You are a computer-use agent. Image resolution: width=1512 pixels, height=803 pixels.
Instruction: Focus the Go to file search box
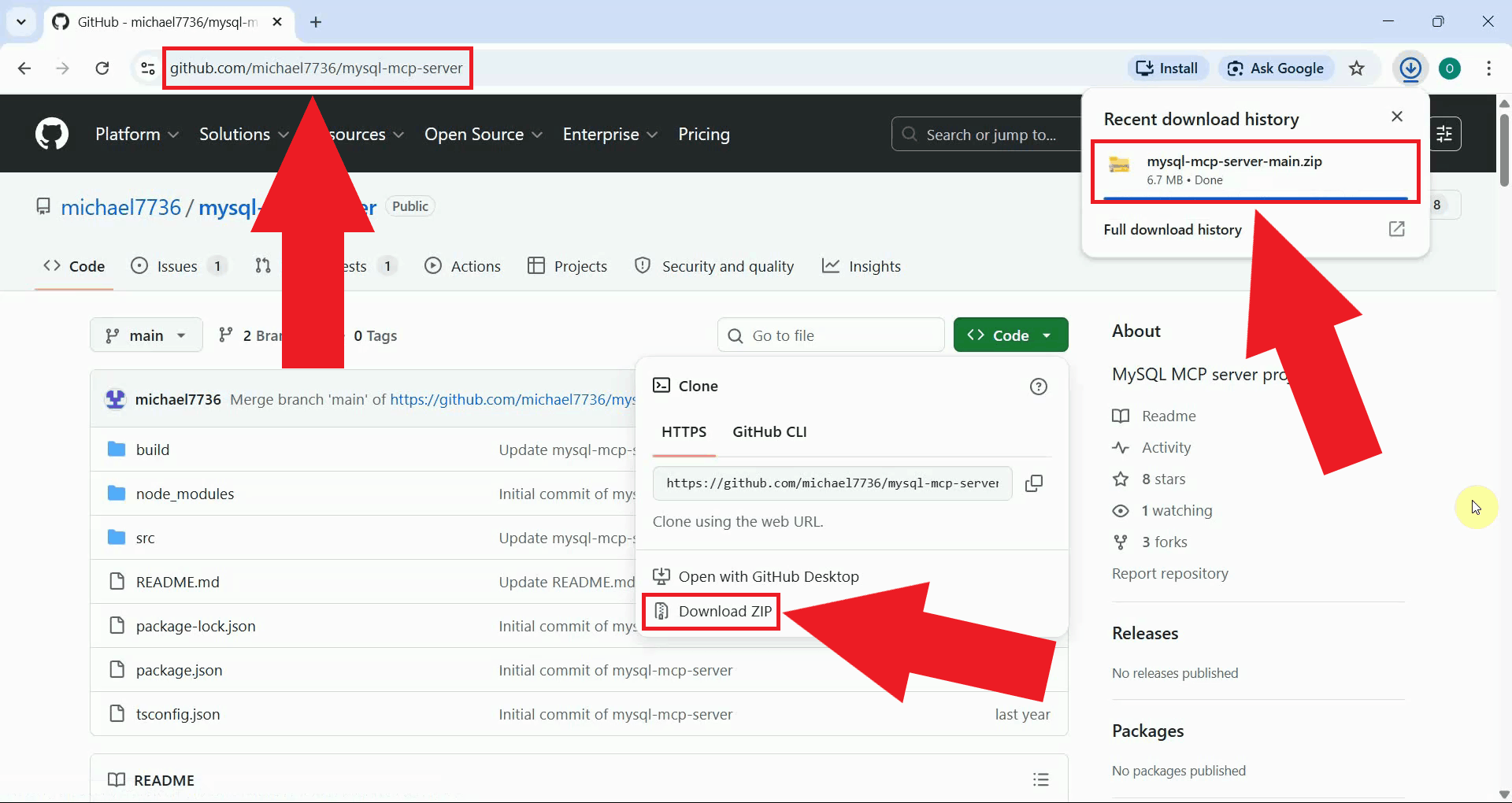click(x=831, y=335)
